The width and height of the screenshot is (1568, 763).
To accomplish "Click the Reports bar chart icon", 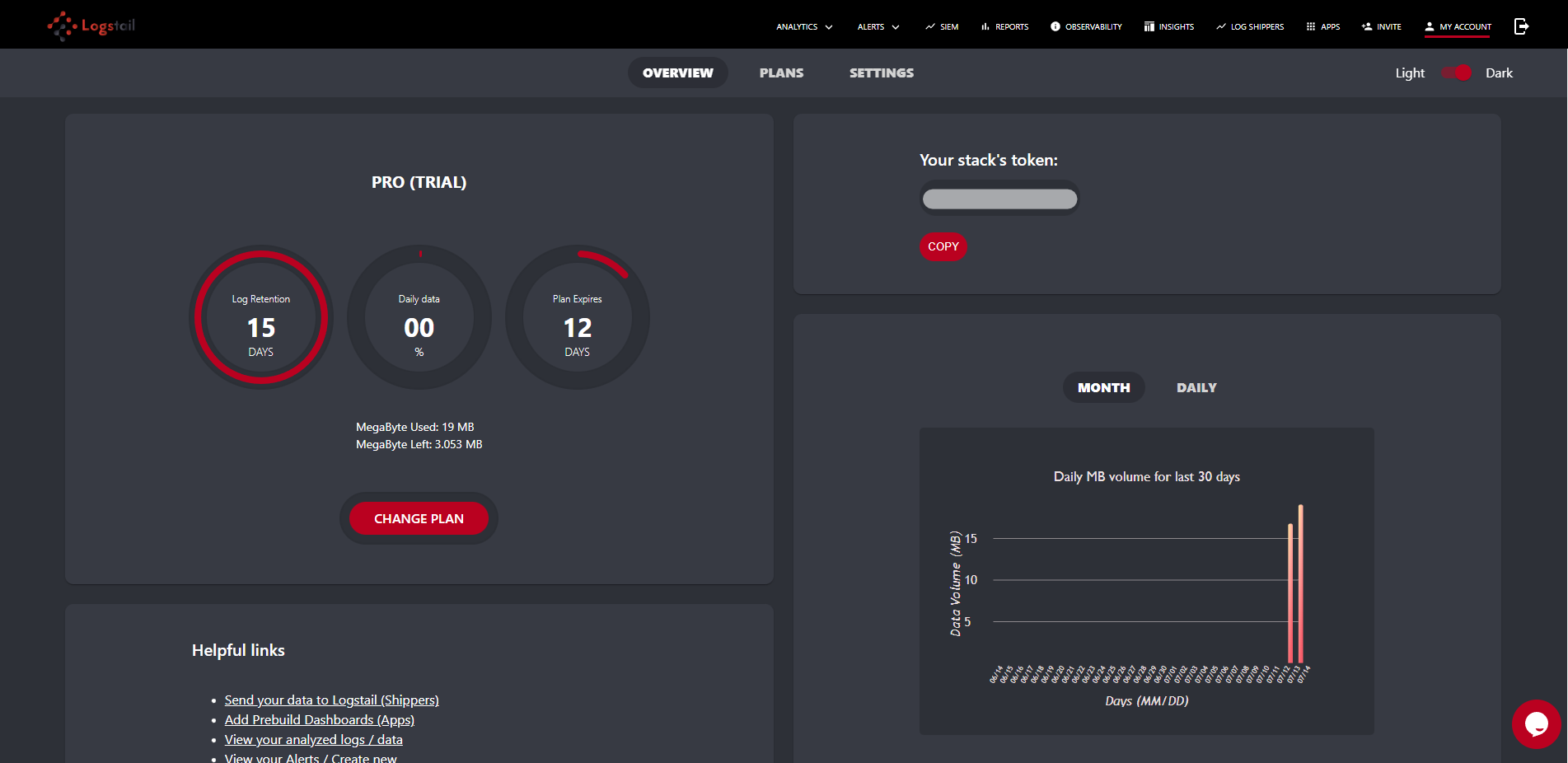I will point(985,26).
